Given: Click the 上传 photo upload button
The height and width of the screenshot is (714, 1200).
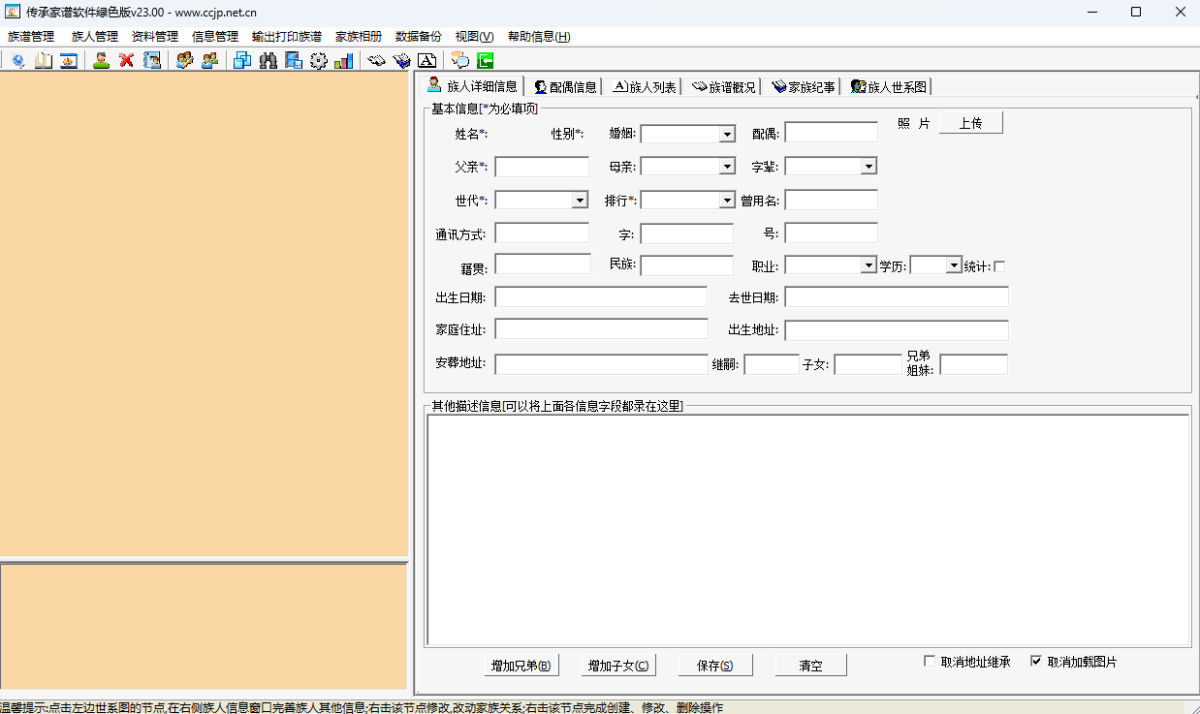Looking at the screenshot, I should click(x=970, y=123).
